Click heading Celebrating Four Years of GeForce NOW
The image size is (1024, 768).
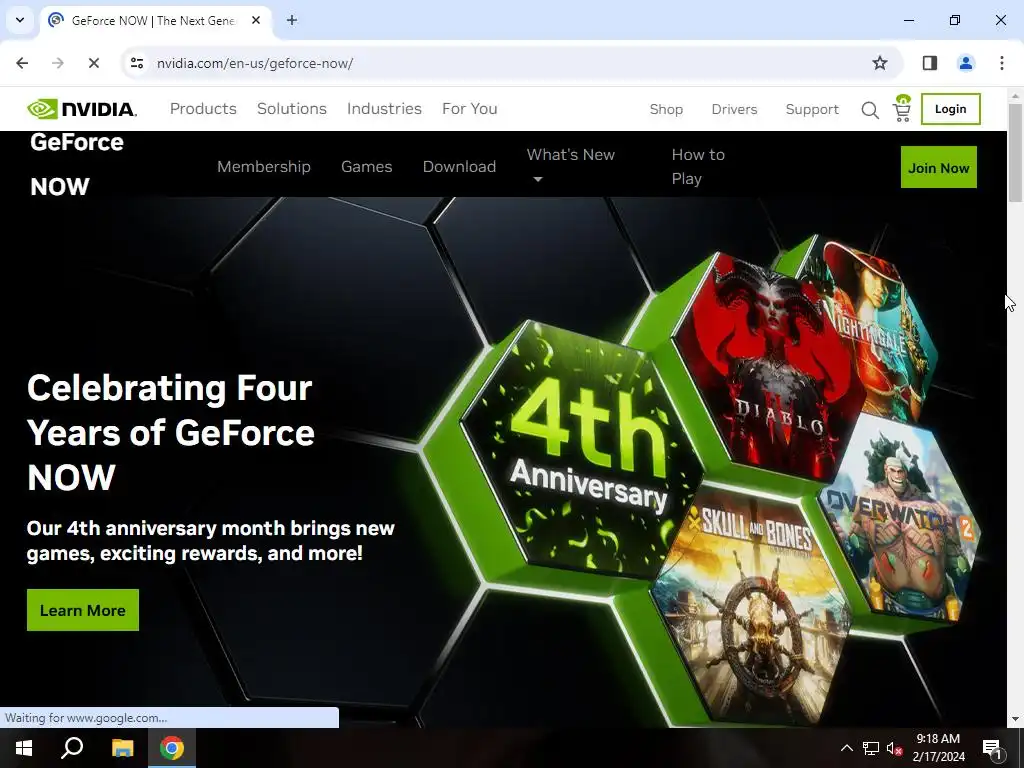pyautogui.click(x=170, y=432)
